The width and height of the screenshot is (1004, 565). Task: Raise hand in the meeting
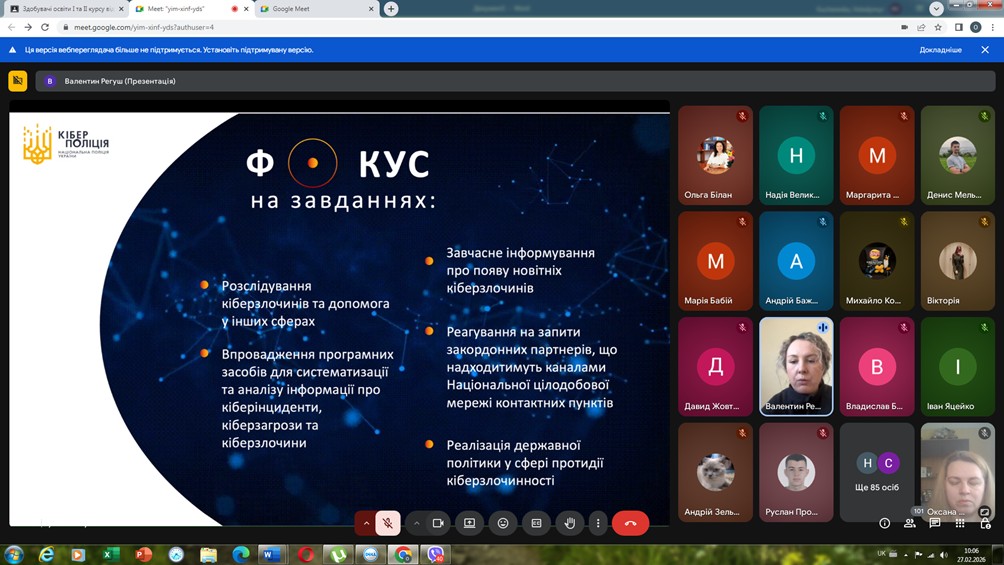(x=569, y=523)
